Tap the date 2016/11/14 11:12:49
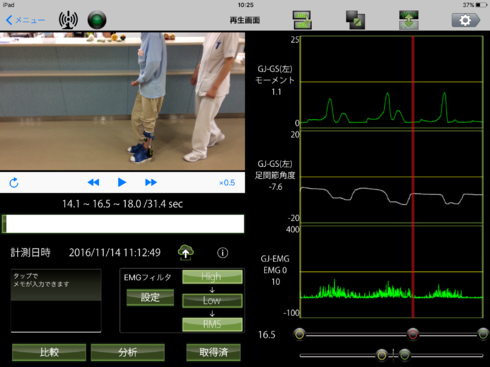This screenshot has height=367, width=490. tap(115, 253)
